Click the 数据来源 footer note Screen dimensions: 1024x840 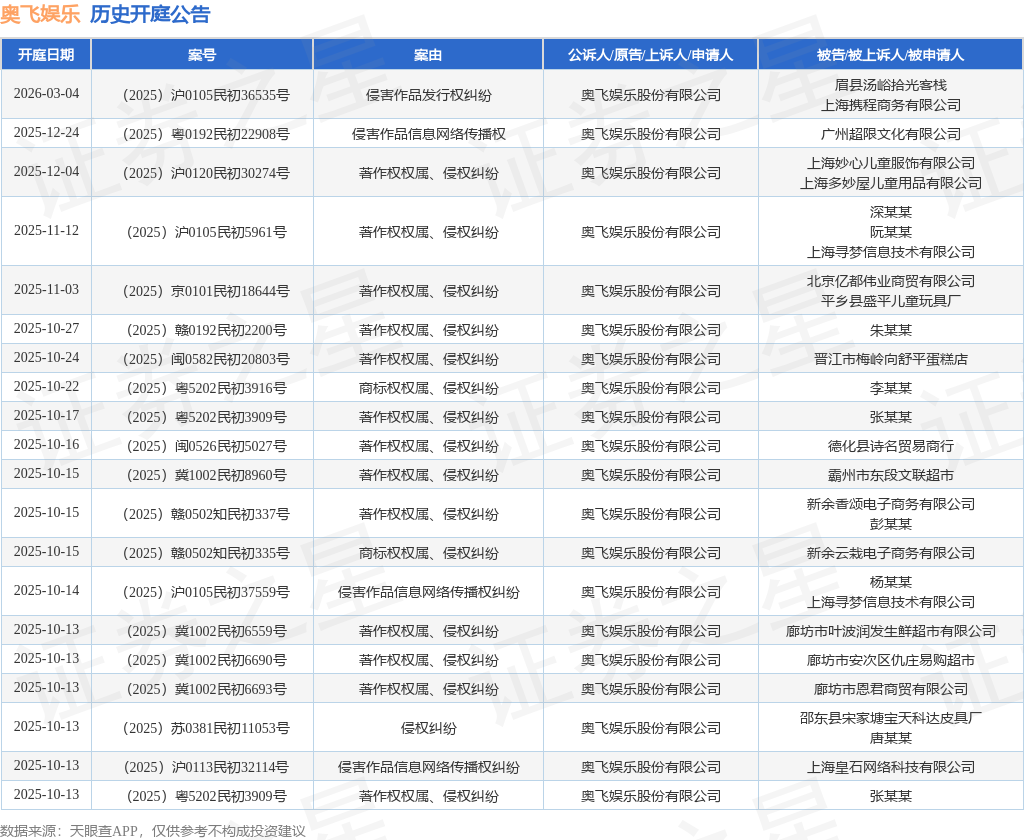coord(153,831)
